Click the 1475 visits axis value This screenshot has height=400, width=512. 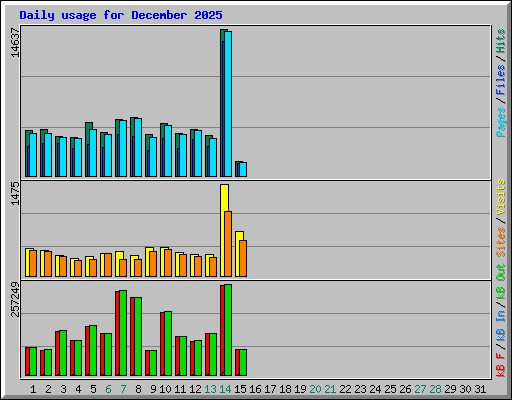pos(15,193)
